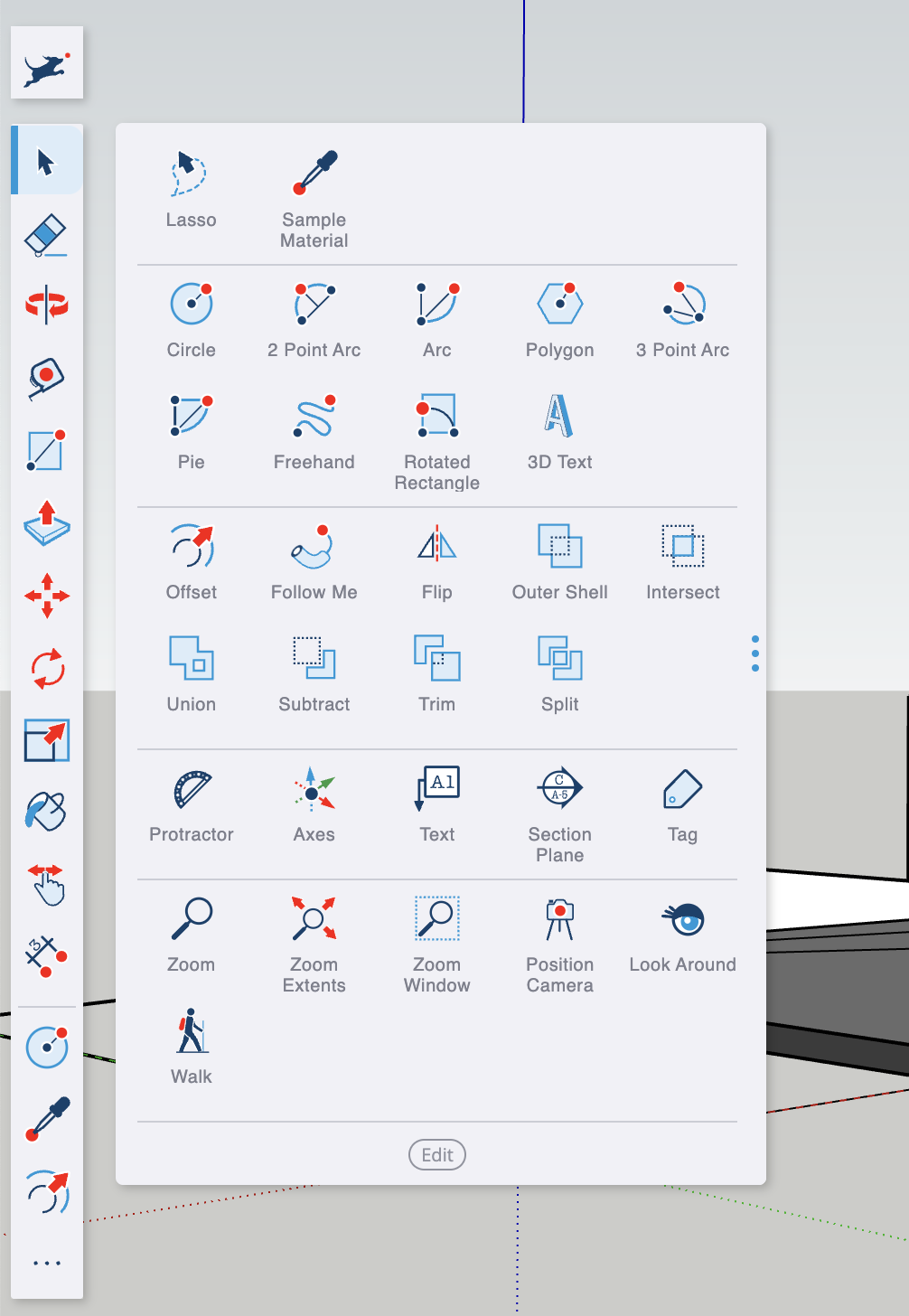Select the 3D Text tool
909x1316 pixels.
click(x=559, y=433)
